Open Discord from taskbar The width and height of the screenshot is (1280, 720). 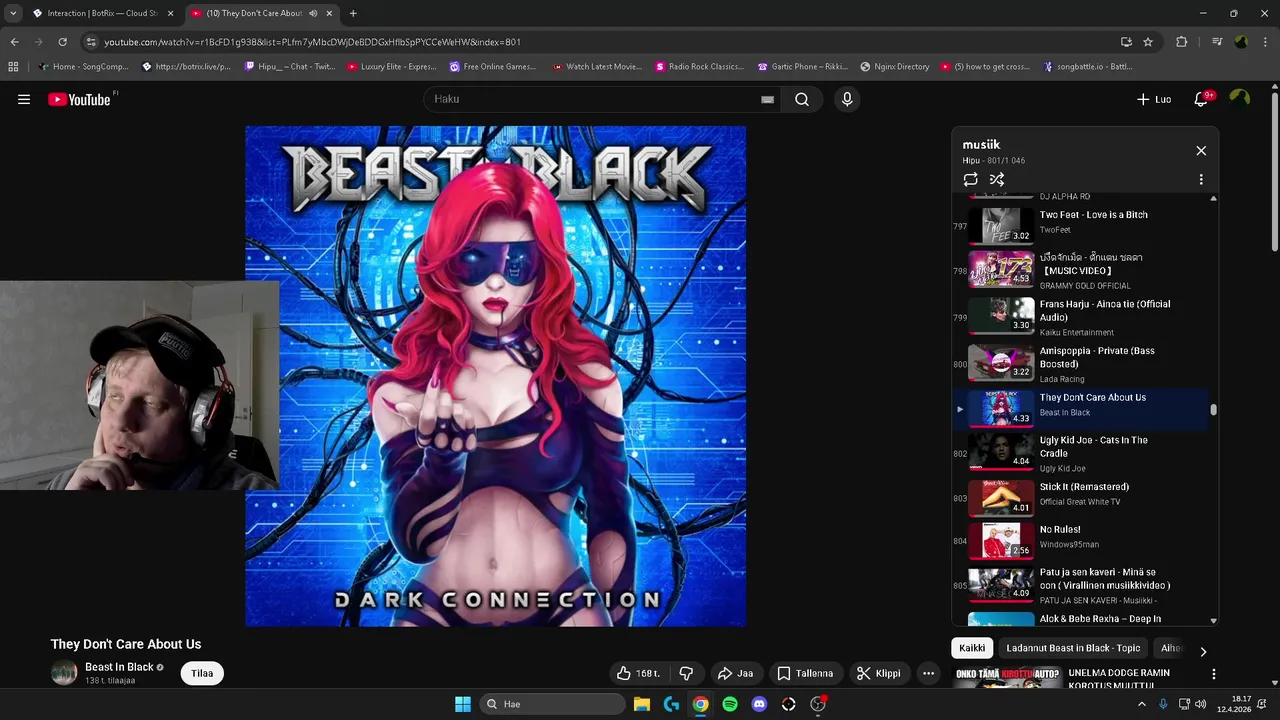759,704
